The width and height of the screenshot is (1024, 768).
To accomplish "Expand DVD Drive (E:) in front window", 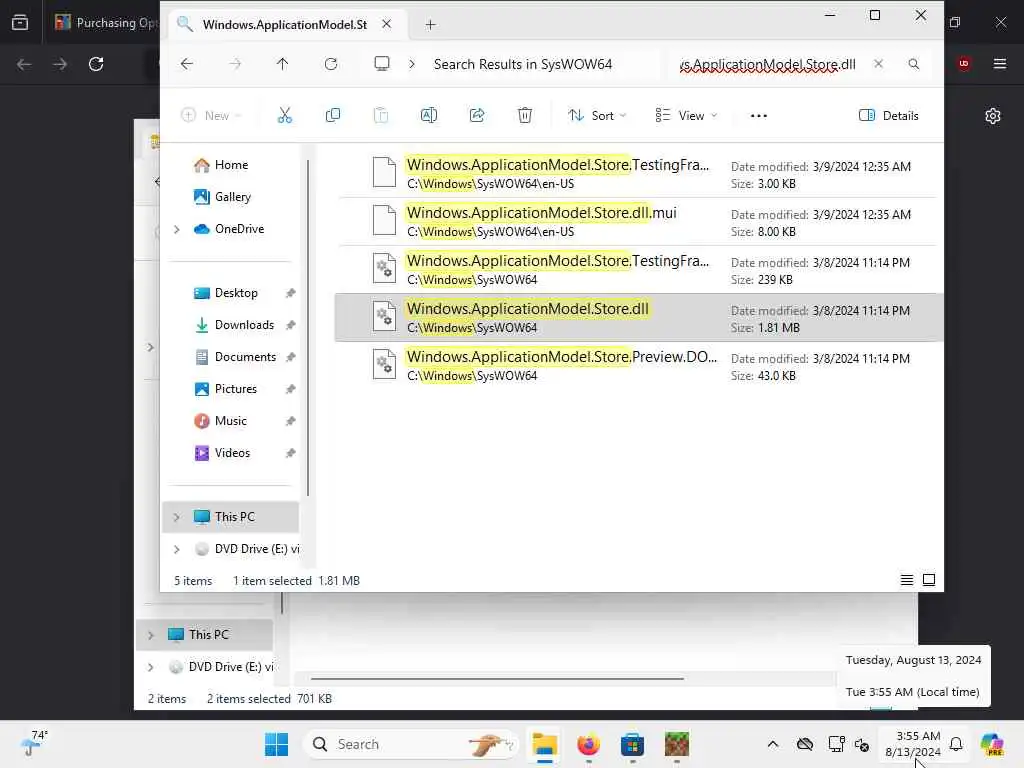I will coord(176,549).
